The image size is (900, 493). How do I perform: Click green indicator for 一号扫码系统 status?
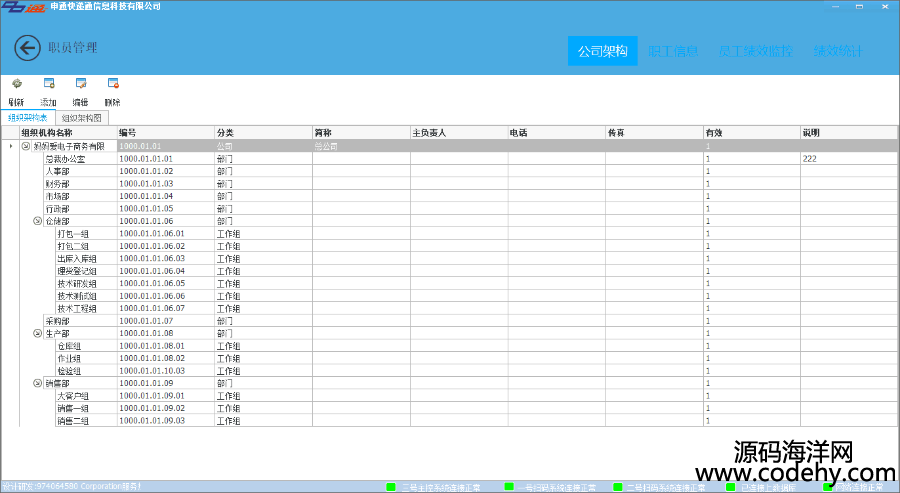pyautogui.click(x=509, y=487)
